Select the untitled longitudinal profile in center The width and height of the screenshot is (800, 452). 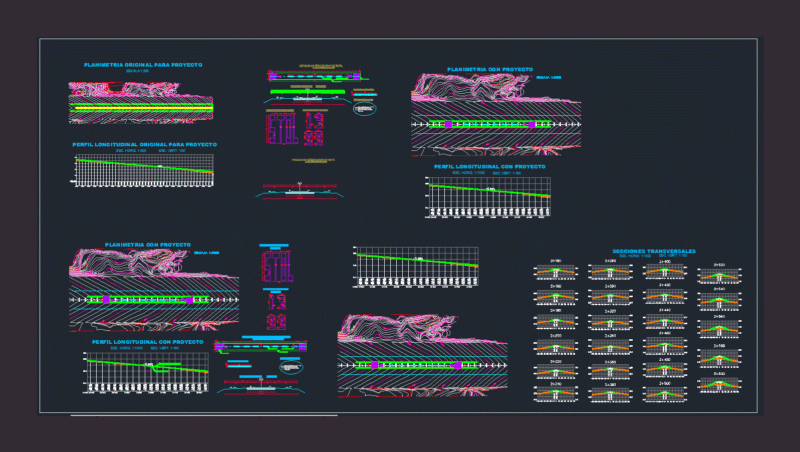coord(416,266)
